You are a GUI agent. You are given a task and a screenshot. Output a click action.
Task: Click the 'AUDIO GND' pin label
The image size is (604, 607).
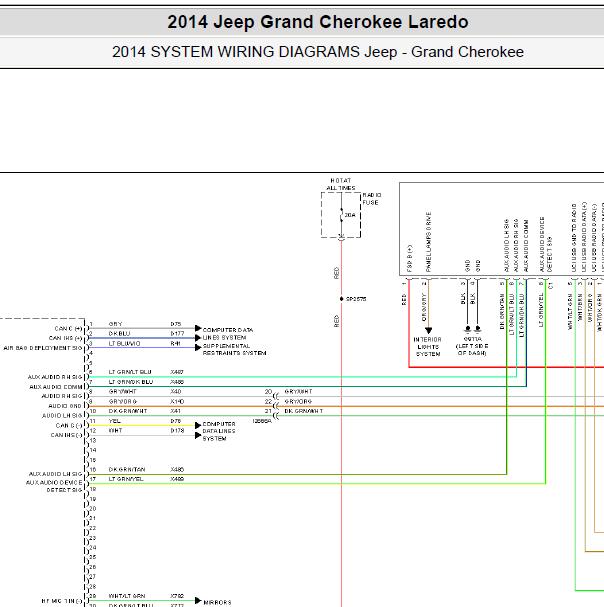pos(65,406)
